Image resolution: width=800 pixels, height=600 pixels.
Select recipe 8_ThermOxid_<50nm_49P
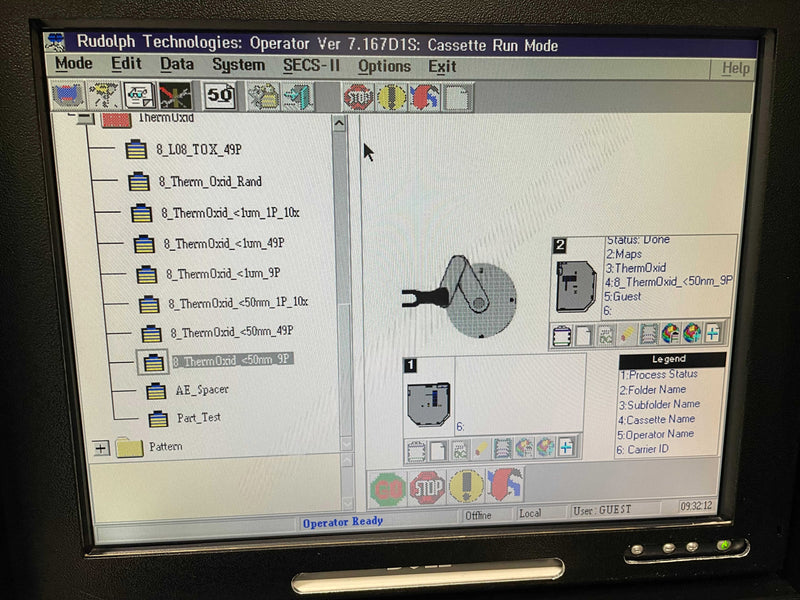(232, 332)
